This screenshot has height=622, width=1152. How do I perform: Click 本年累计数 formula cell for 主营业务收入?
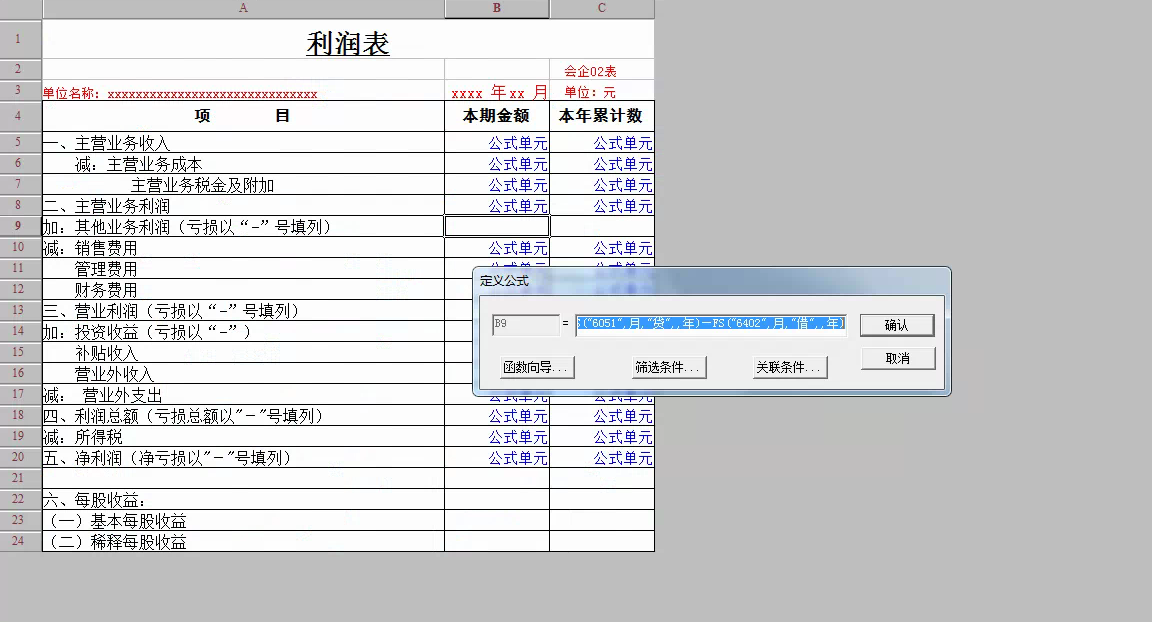[x=602, y=142]
